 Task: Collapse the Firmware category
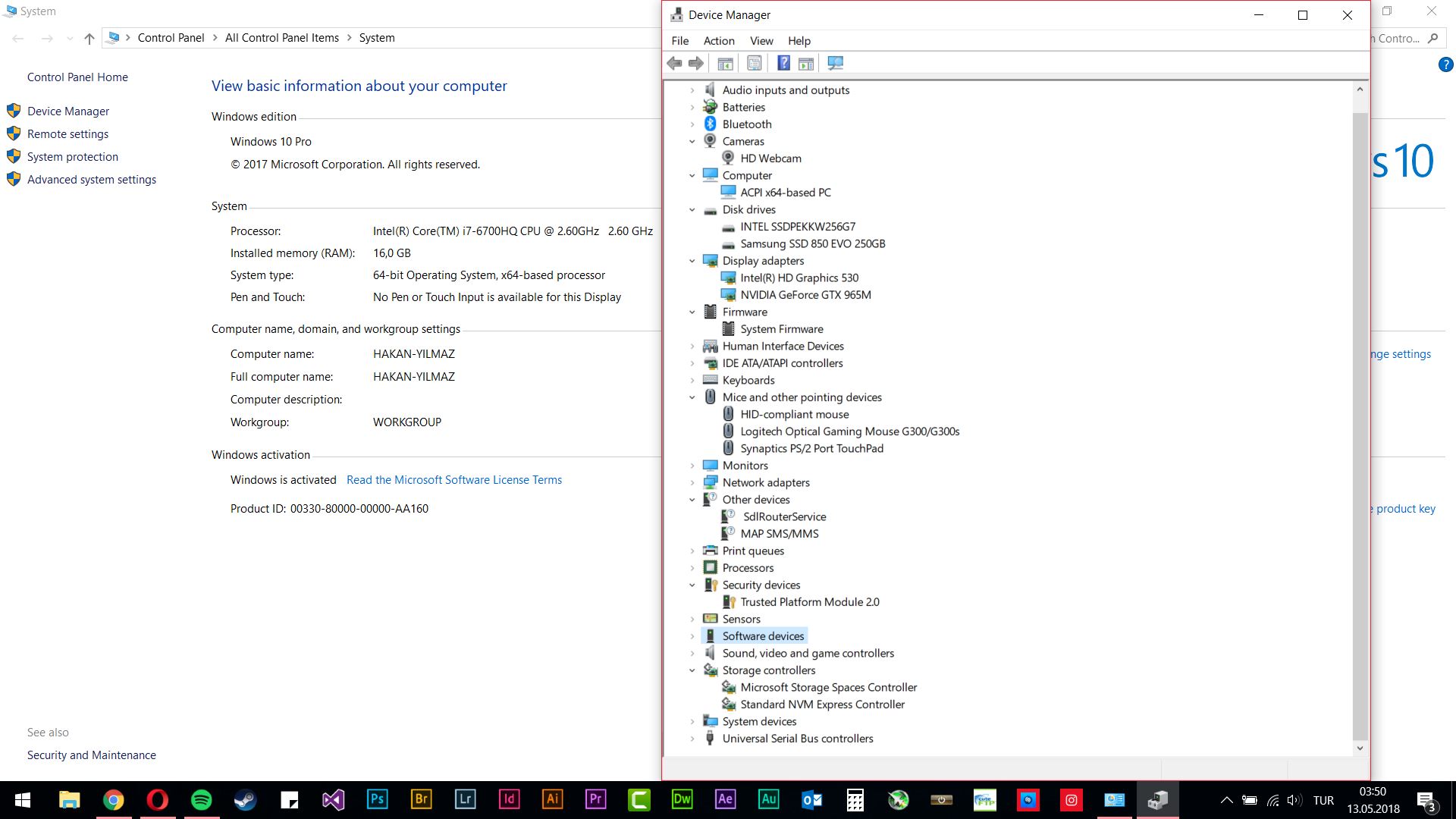[692, 312]
